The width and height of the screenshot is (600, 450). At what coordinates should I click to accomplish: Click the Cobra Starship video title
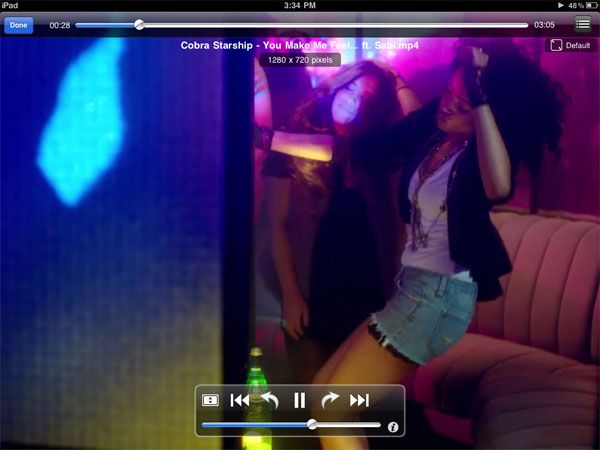point(300,46)
